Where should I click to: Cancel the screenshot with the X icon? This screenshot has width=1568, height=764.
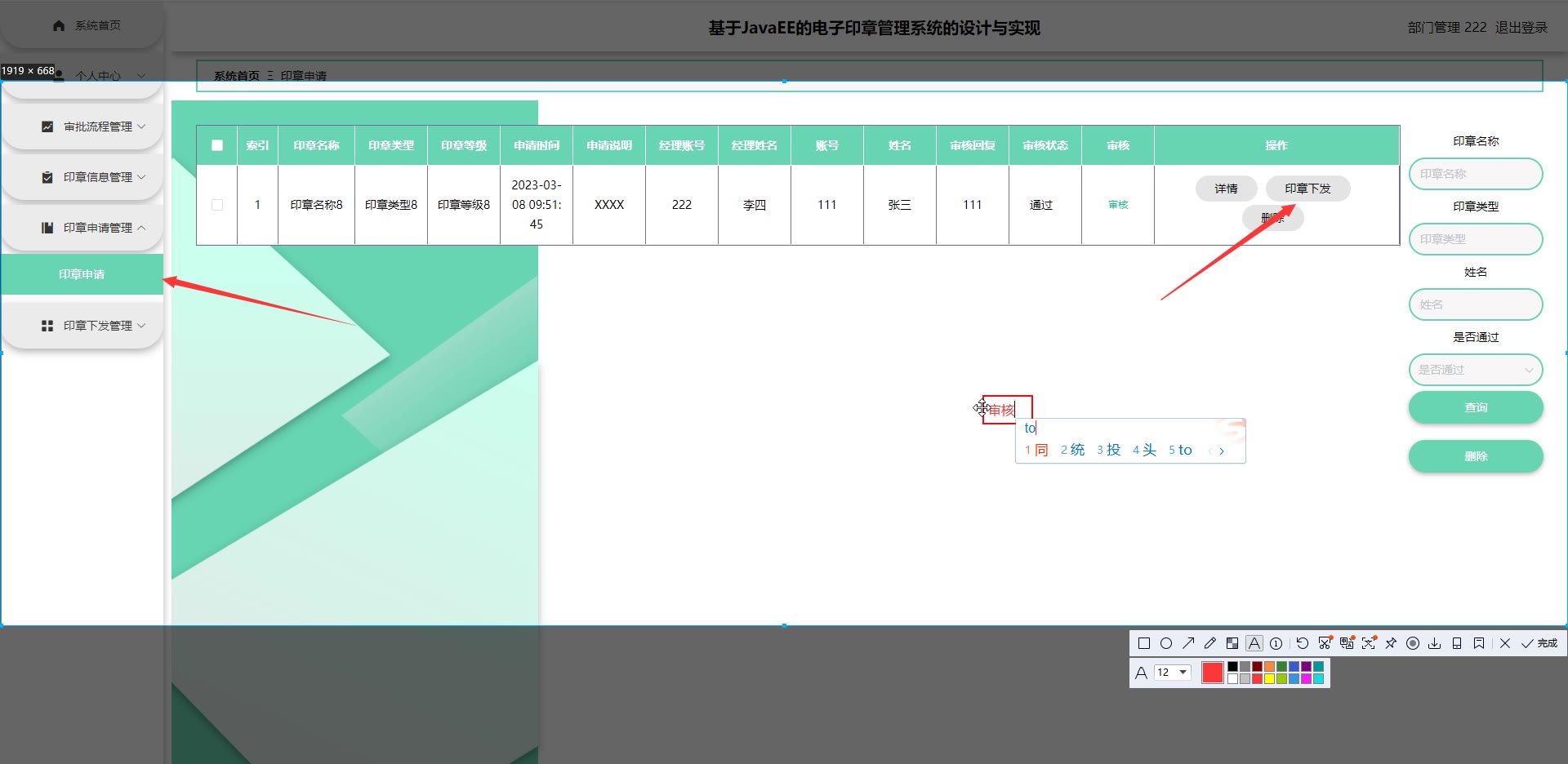(1505, 643)
